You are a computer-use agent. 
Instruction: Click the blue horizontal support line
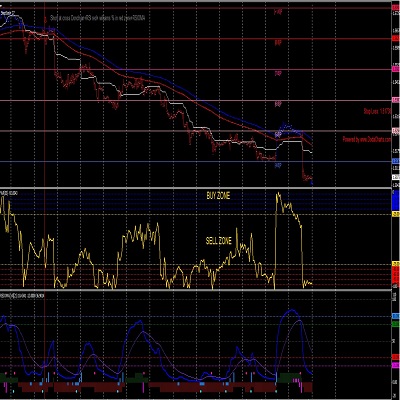pos(195,162)
